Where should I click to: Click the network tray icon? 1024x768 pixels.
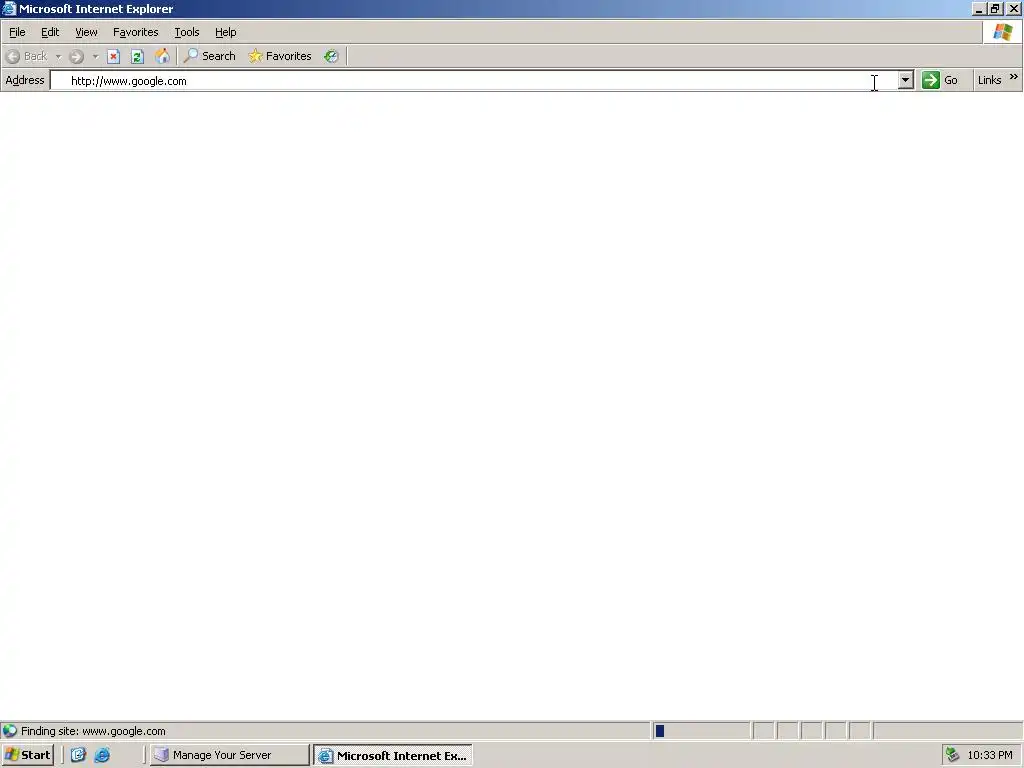point(953,755)
